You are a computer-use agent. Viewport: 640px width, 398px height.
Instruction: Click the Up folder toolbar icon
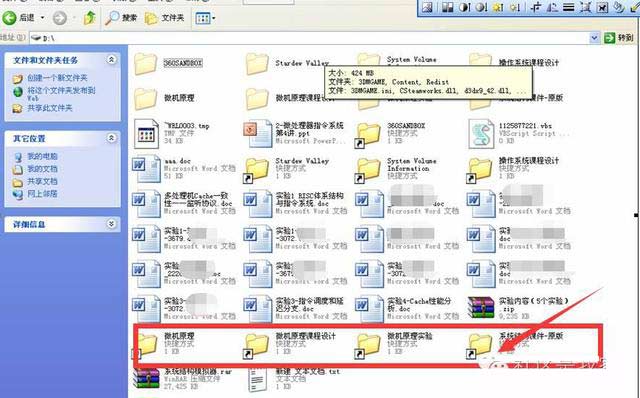pyautogui.click(x=89, y=18)
